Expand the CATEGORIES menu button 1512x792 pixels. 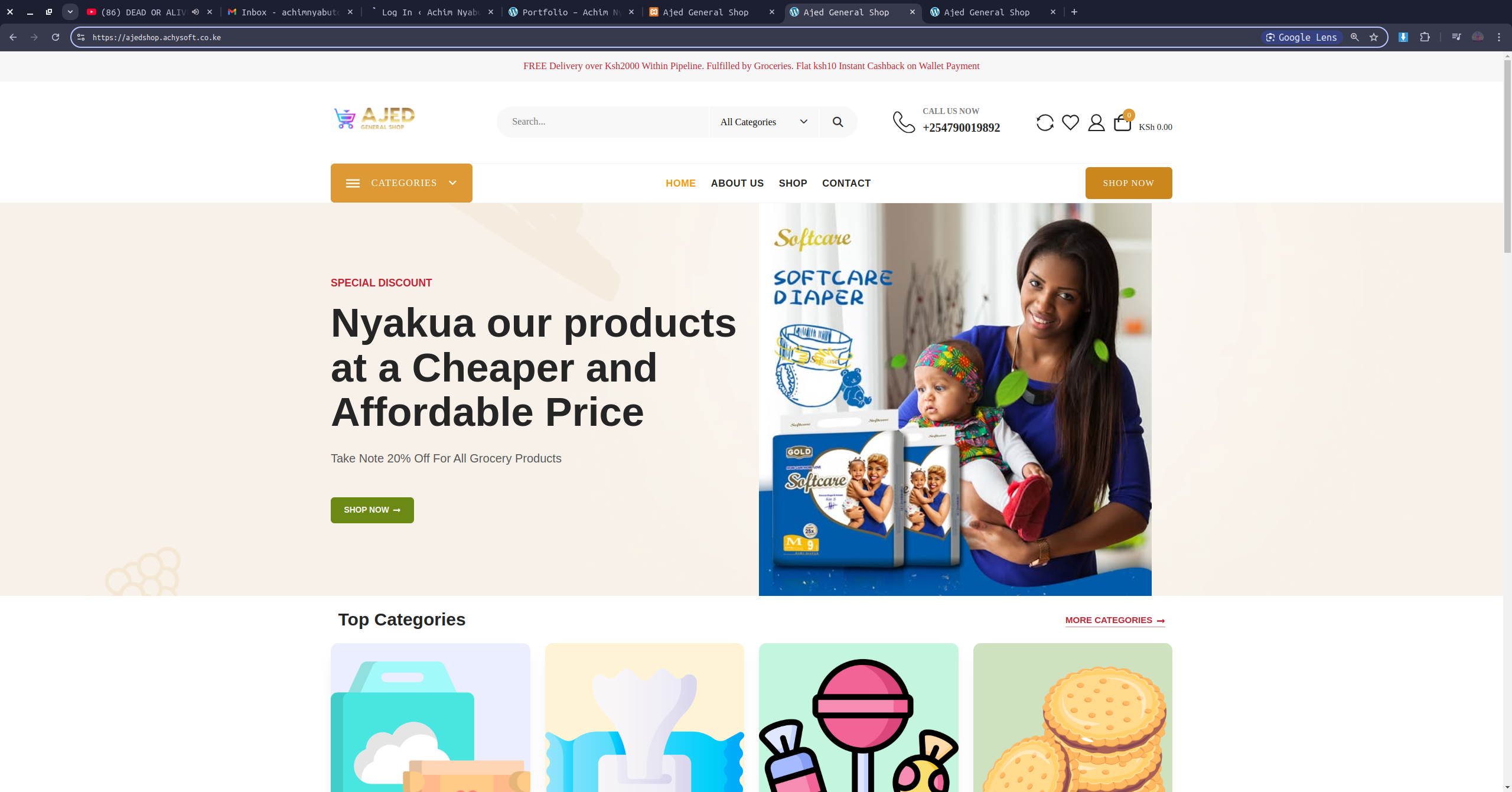tap(402, 183)
